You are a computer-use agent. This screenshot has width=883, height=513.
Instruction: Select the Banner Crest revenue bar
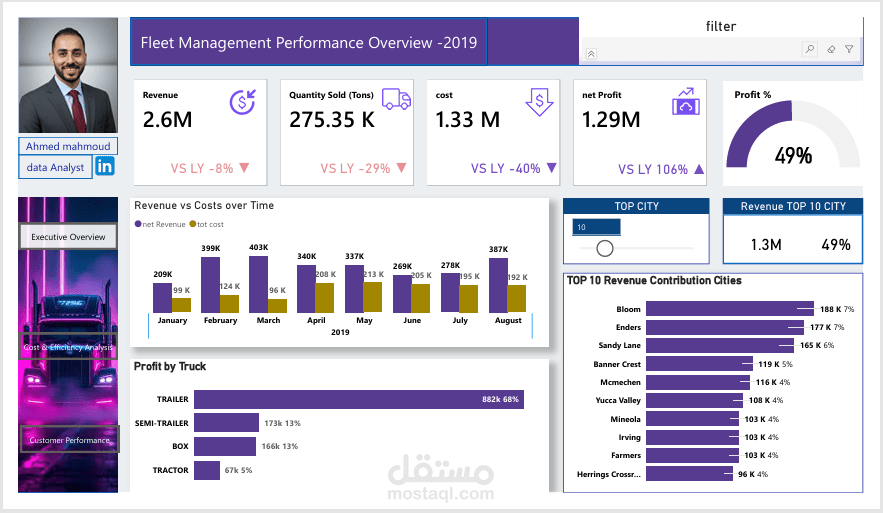[699, 364]
